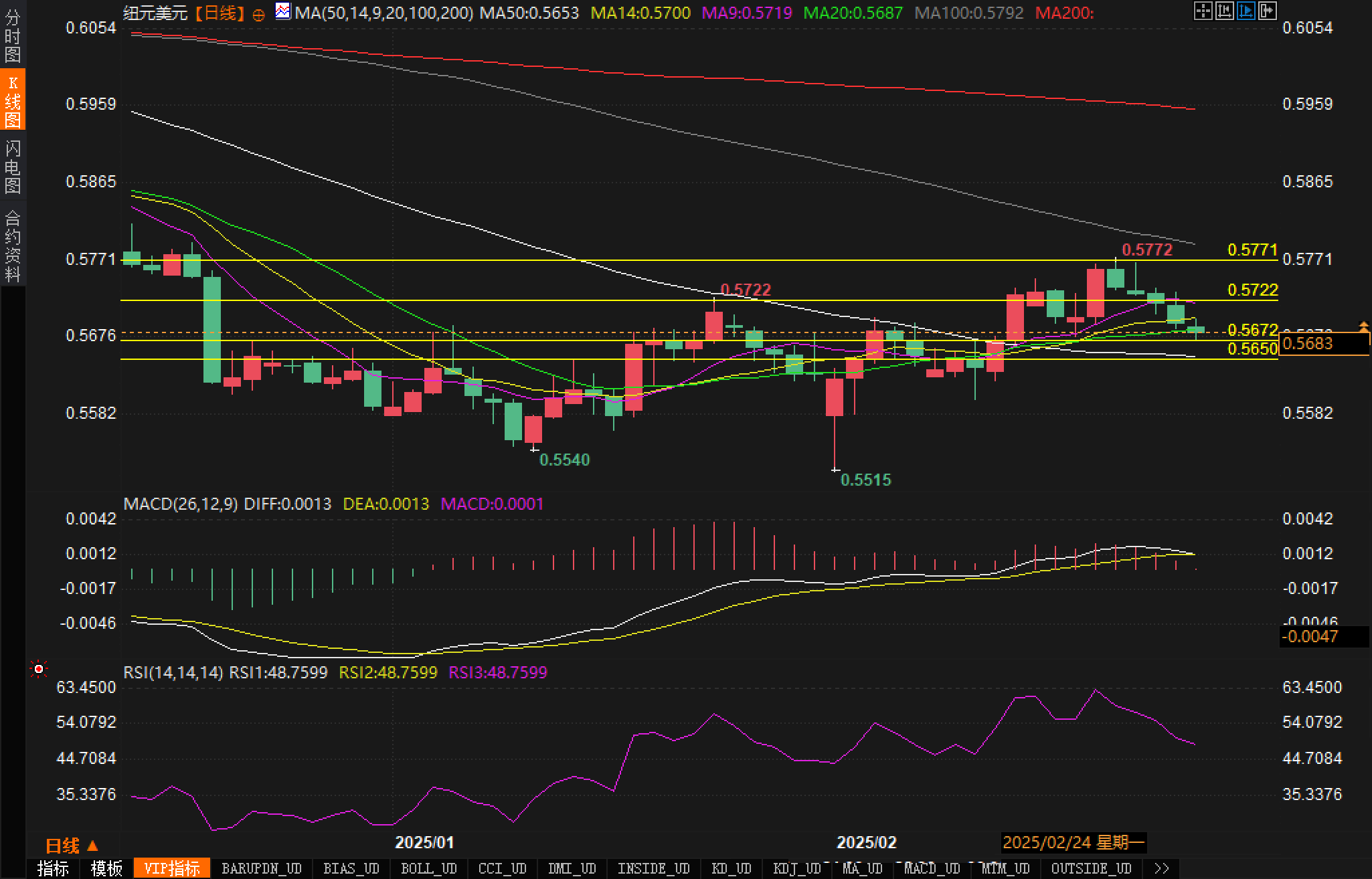The image size is (1372, 879).
Task: Open the 闪电图 sidebar tab
Action: [12, 167]
